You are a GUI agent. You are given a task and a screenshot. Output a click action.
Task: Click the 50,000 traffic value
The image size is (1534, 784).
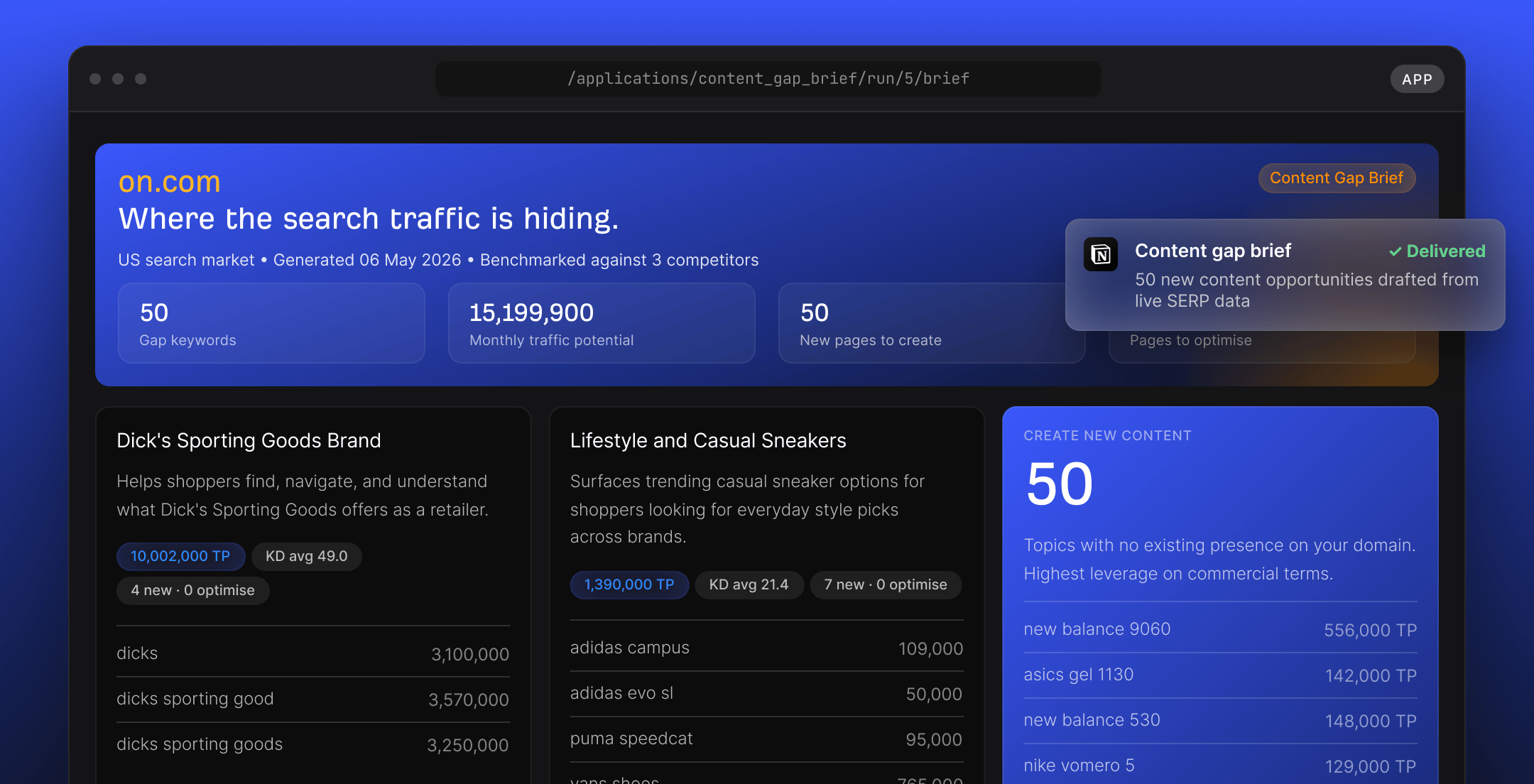coord(935,694)
